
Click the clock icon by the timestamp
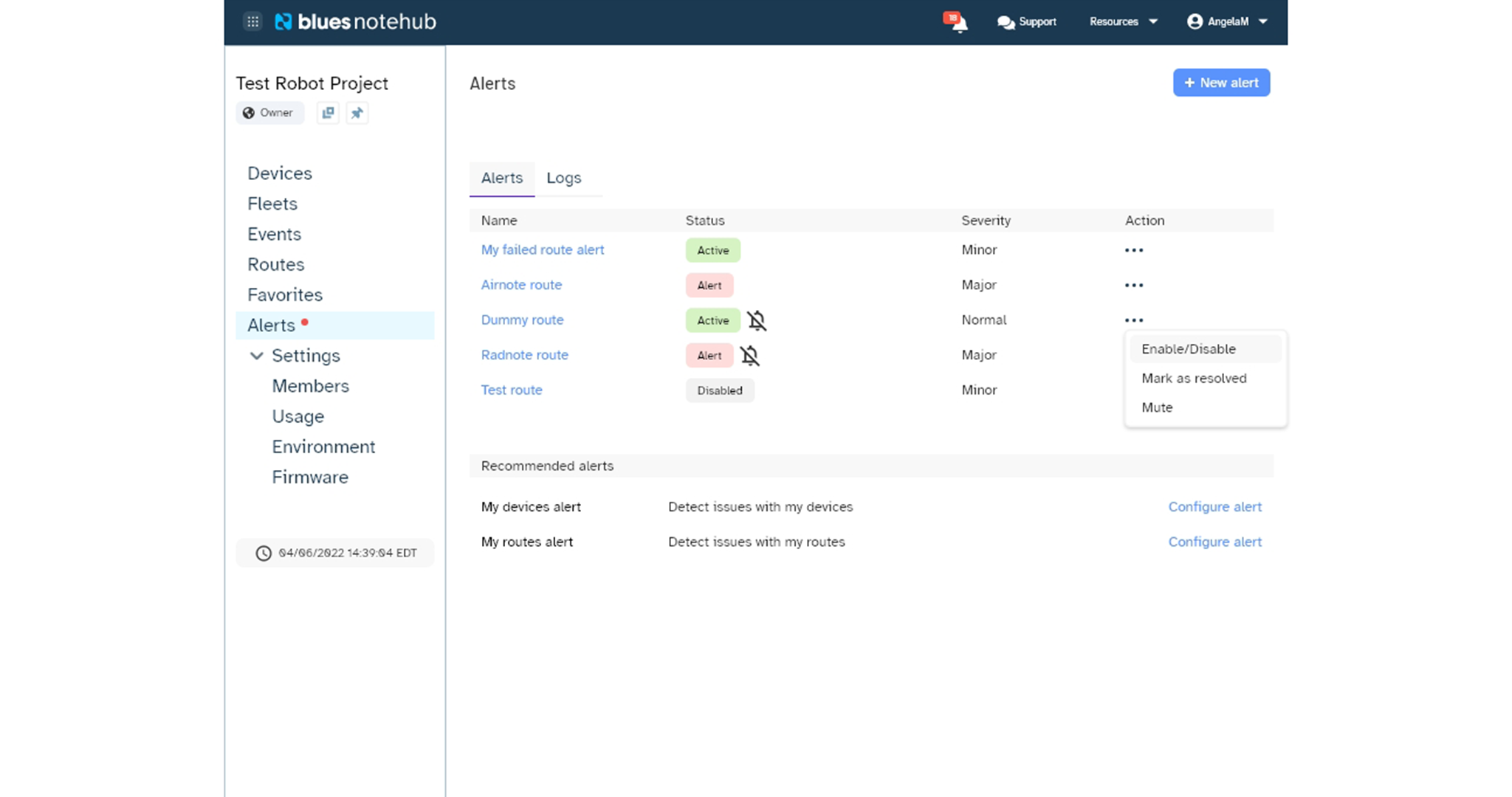click(x=264, y=553)
